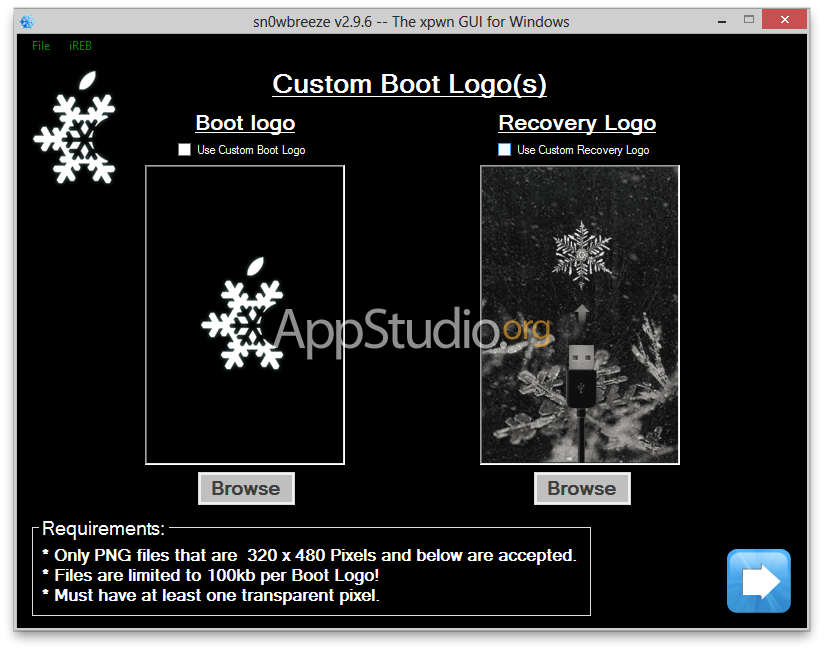The image size is (824, 651).
Task: Tick the Use Custom Recovery Logo checkbox
Action: pos(504,150)
